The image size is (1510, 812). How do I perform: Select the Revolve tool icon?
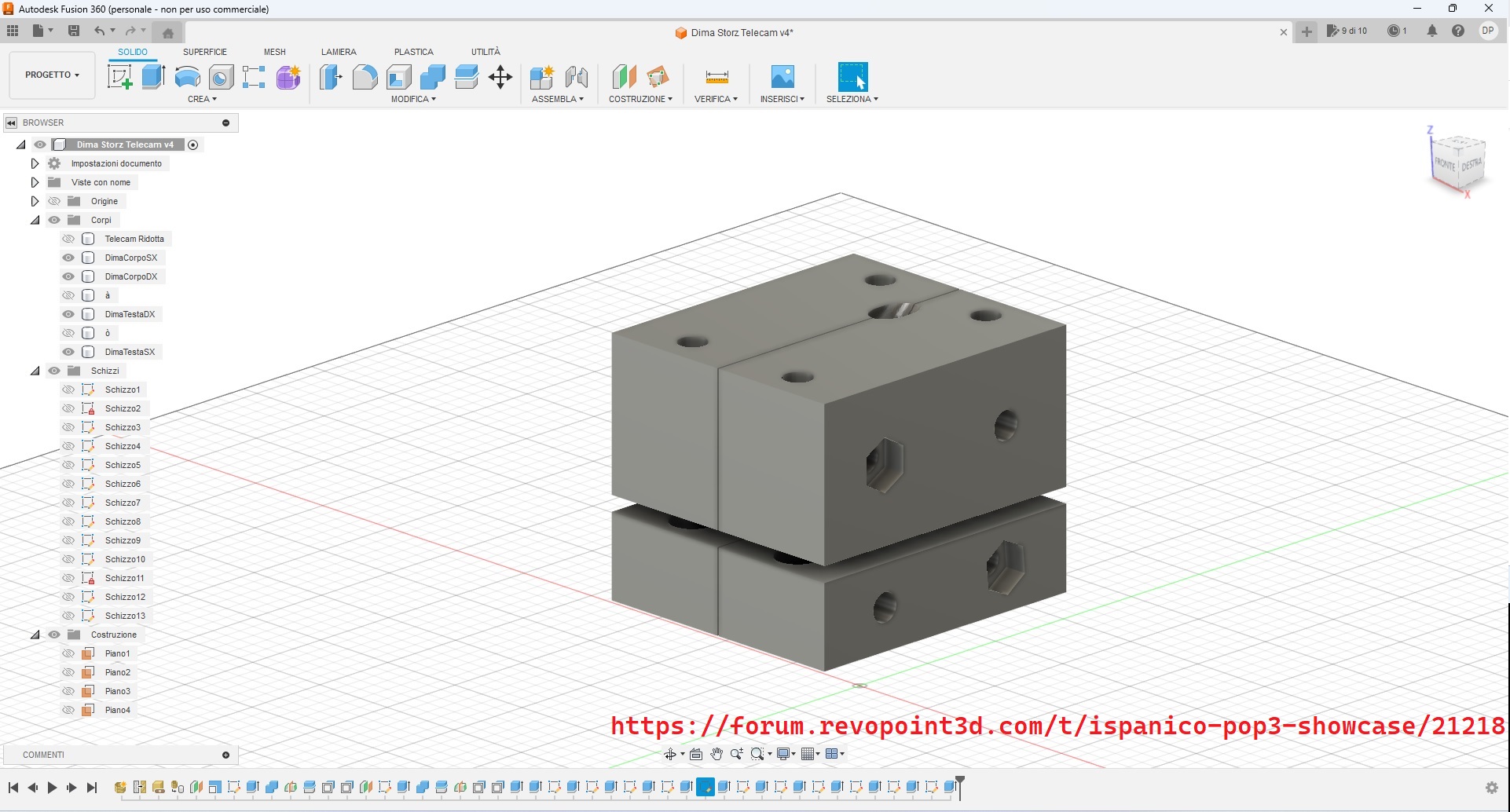pos(187,77)
